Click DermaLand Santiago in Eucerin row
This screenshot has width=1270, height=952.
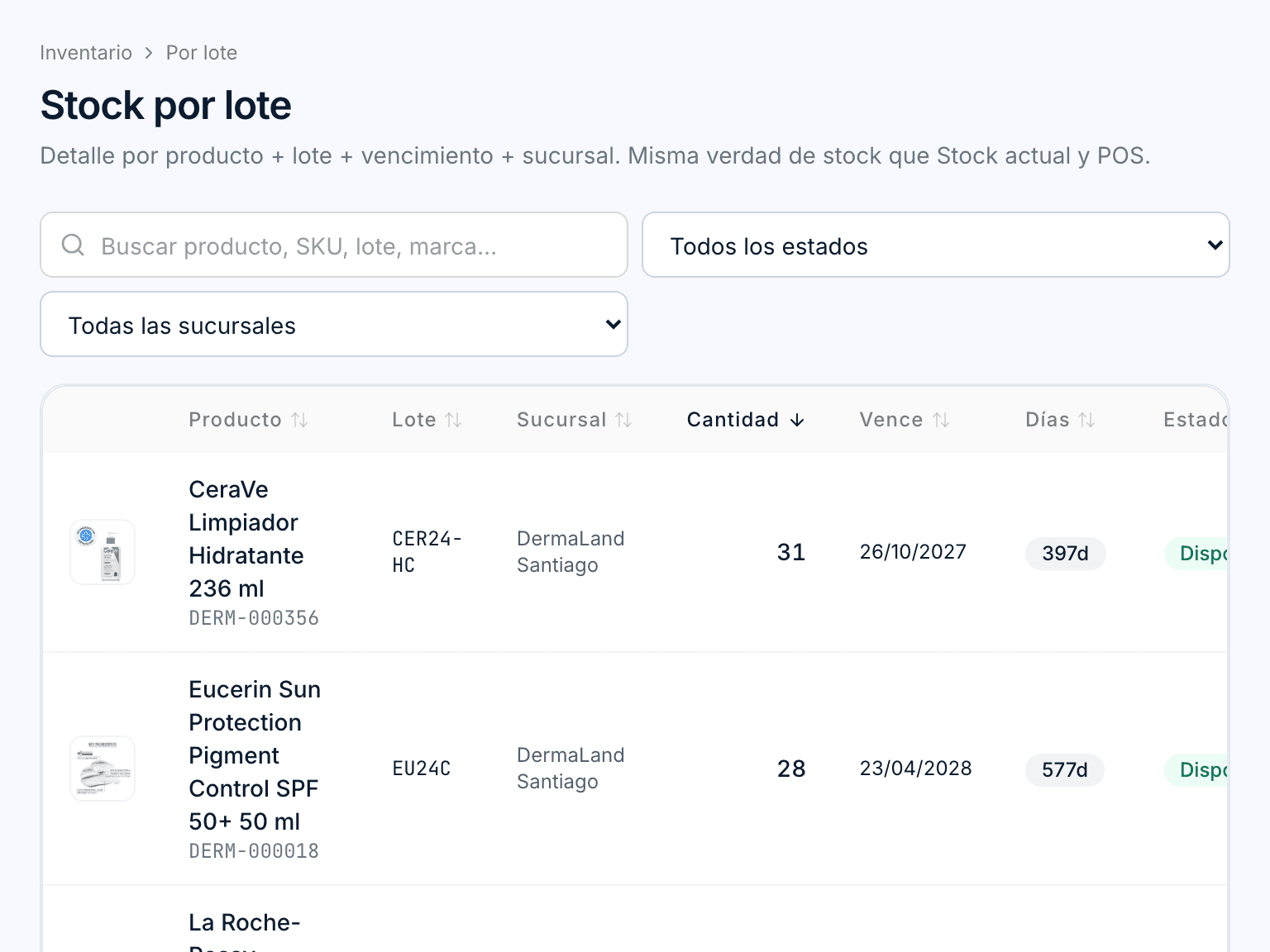tap(571, 769)
